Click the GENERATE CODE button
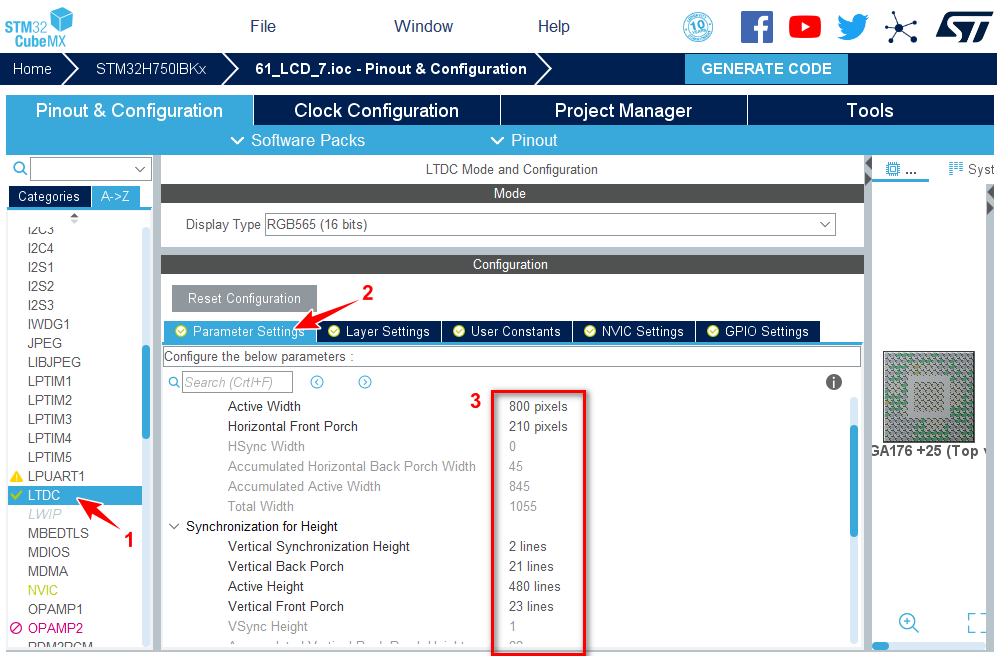 tap(766, 69)
